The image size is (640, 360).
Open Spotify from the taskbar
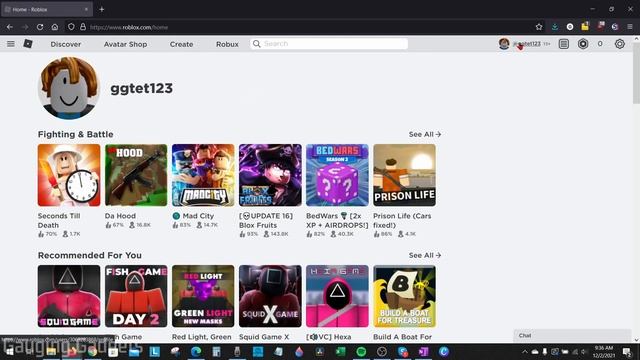361,351
